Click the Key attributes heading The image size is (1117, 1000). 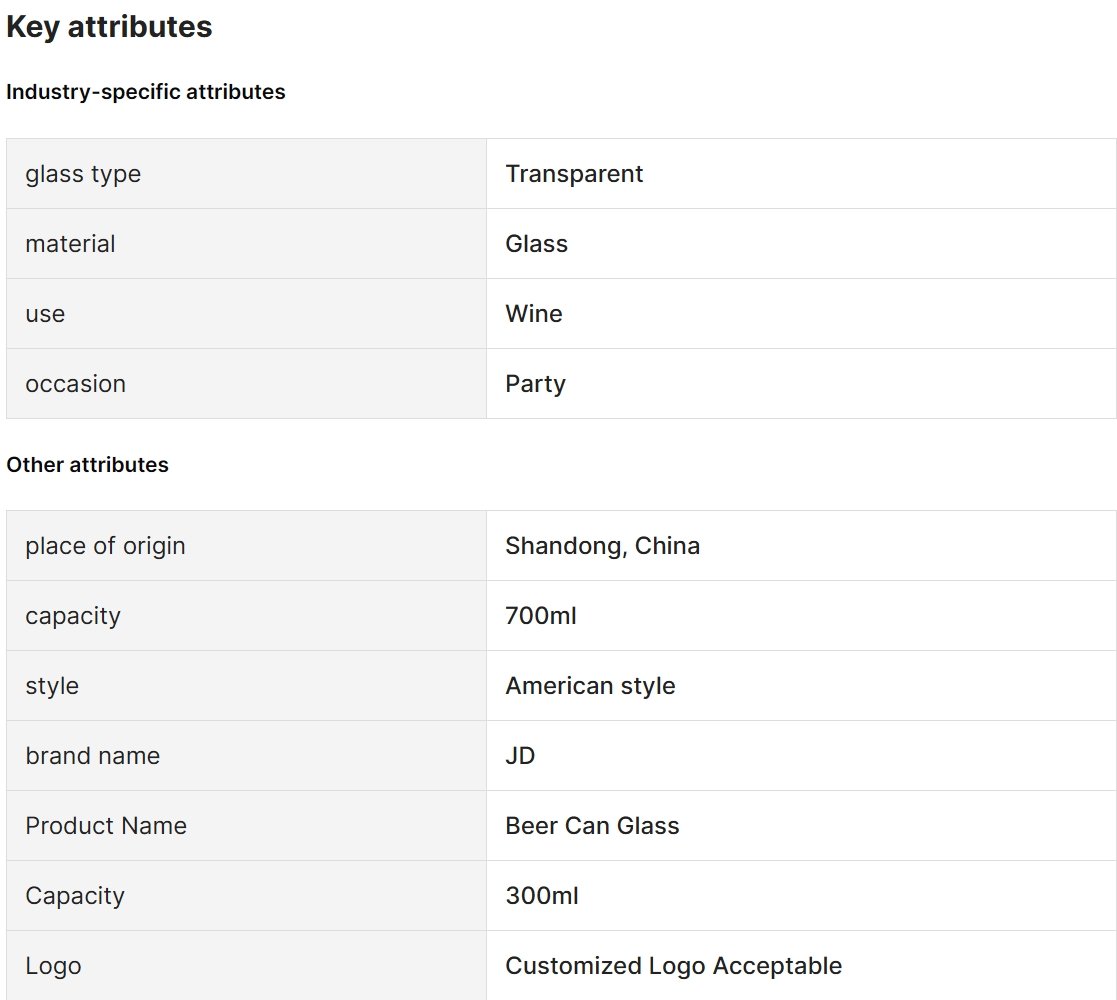pos(109,27)
